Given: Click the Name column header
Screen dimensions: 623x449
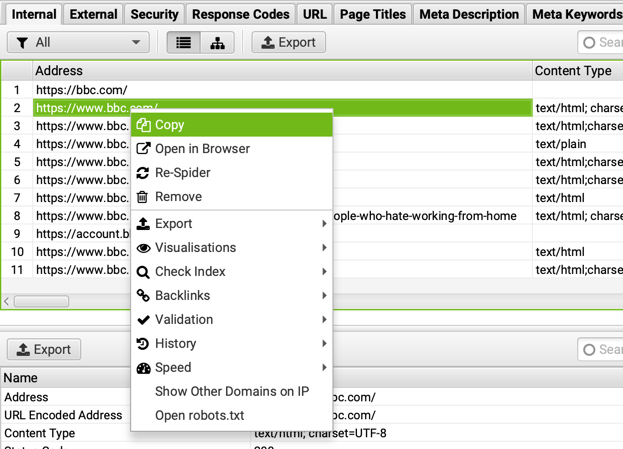Looking at the screenshot, I should click(125, 377).
